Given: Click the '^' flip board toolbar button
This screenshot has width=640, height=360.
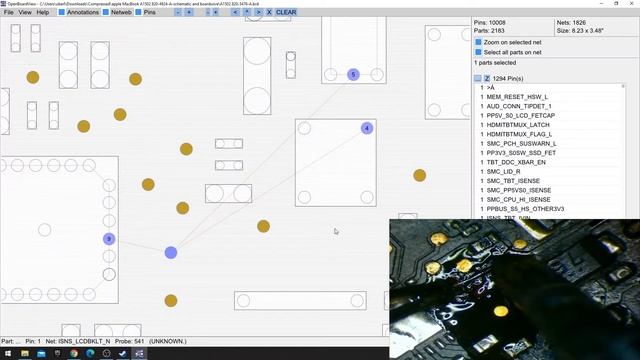Looking at the screenshot, I should coord(247,12).
